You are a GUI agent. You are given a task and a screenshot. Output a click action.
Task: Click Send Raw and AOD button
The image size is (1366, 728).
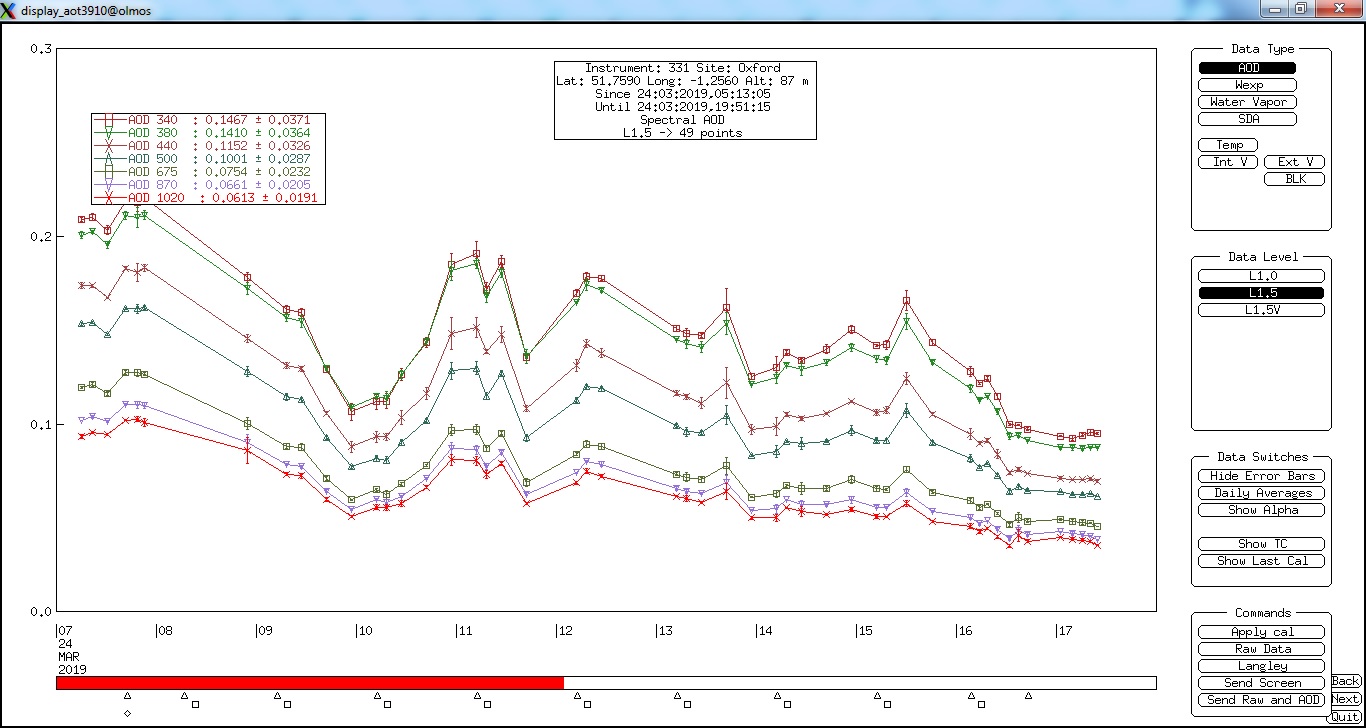pyautogui.click(x=1261, y=700)
